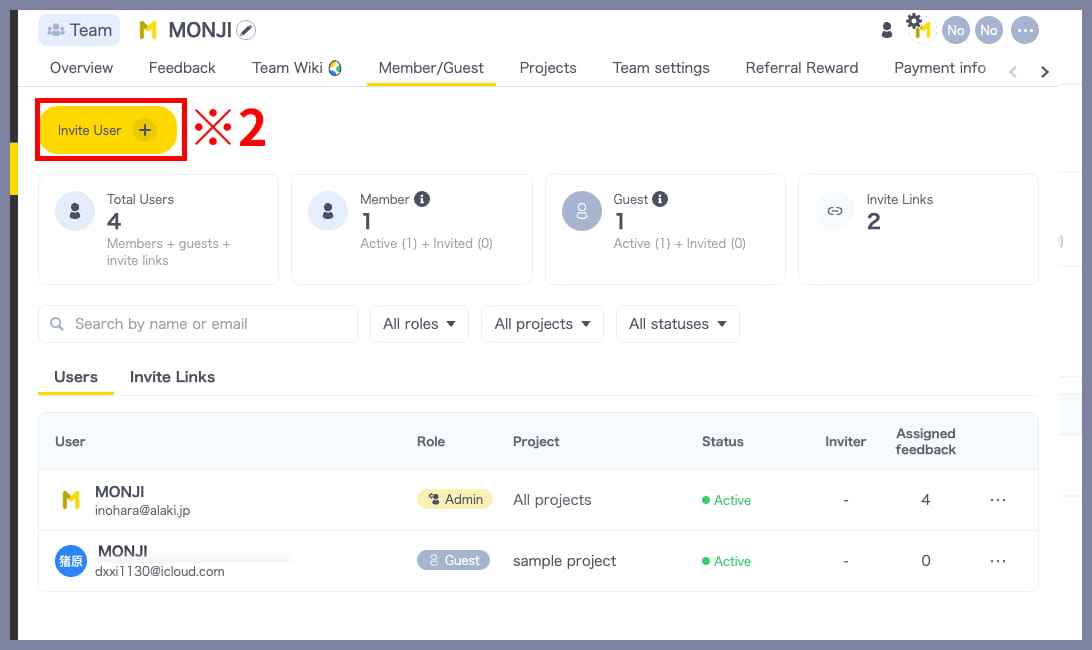Click the second 'No' avatar in header
The width and height of the screenshot is (1092, 650).
pyautogui.click(x=988, y=30)
